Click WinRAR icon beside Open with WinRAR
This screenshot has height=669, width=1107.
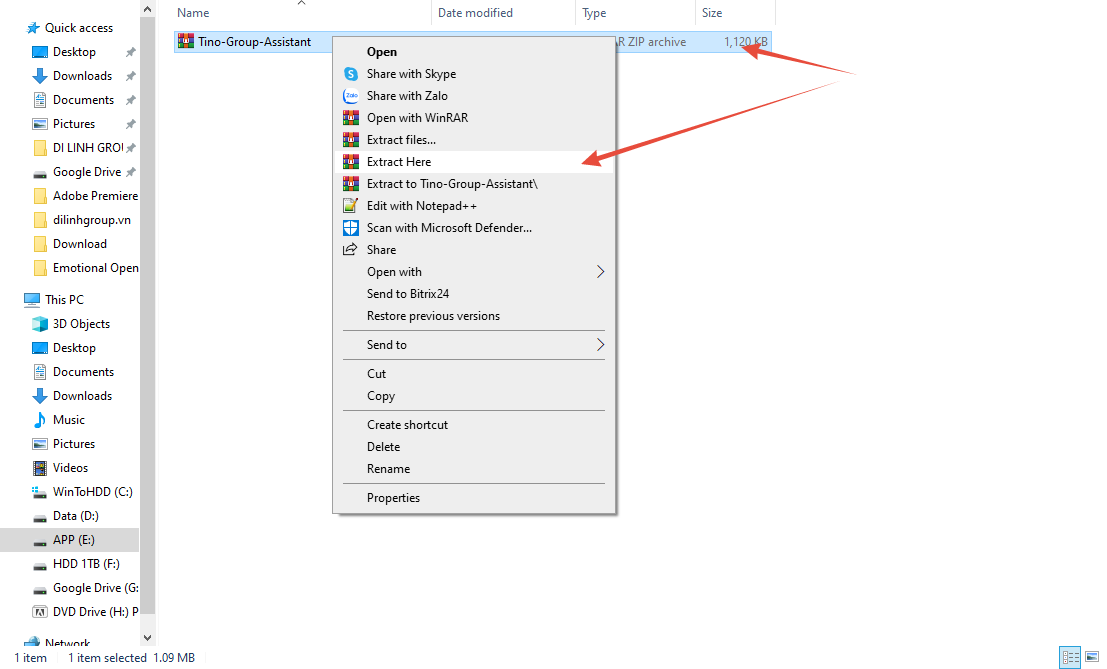(x=351, y=118)
